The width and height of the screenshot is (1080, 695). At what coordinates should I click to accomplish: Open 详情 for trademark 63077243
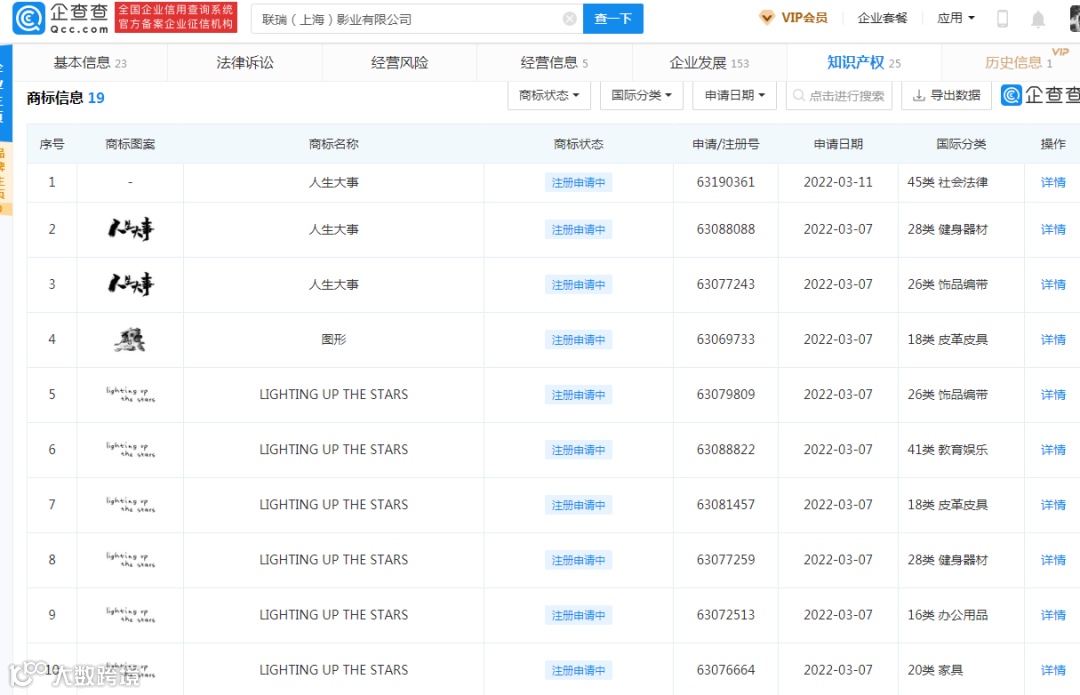click(1053, 284)
